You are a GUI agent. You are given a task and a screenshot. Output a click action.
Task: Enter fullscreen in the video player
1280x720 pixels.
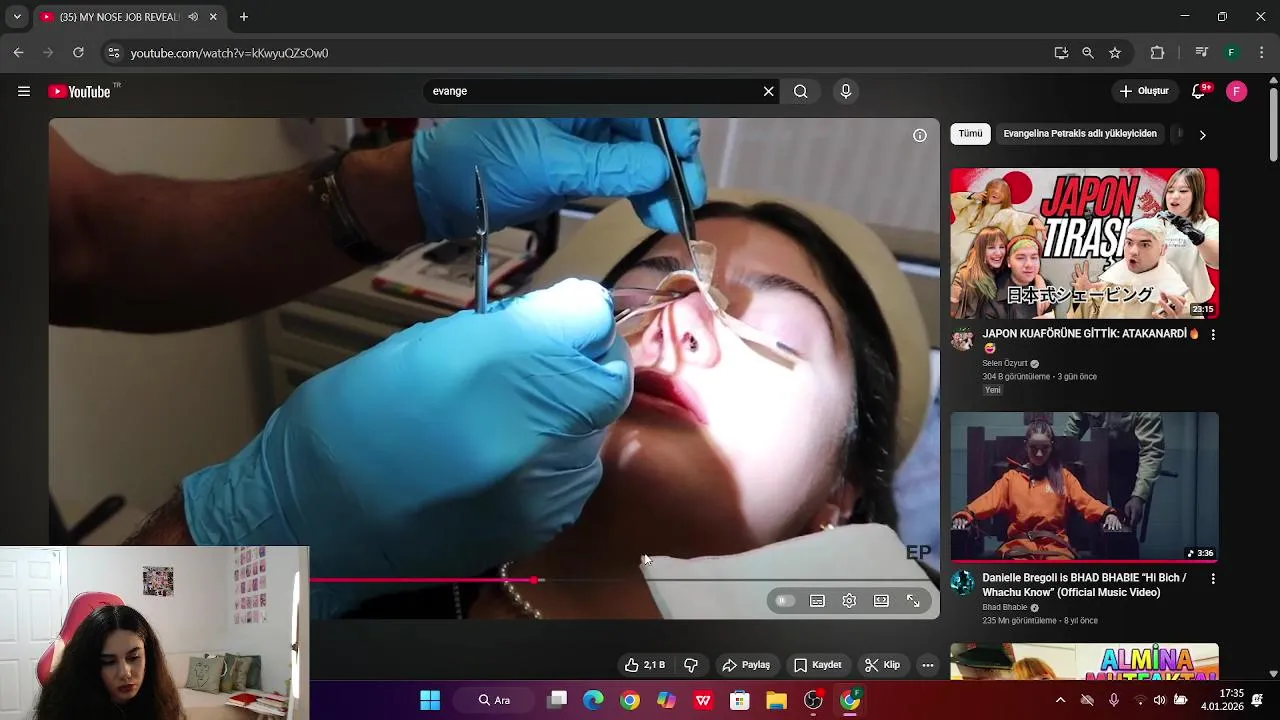[913, 601]
